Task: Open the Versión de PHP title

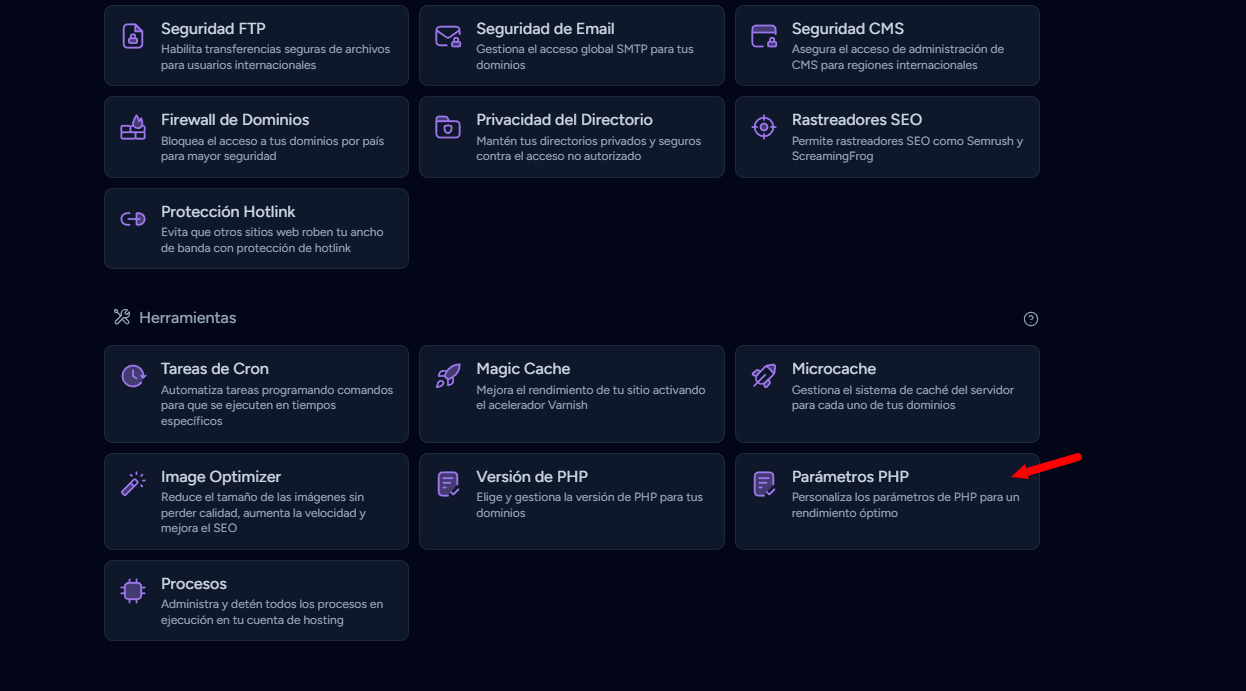Action: coord(532,477)
